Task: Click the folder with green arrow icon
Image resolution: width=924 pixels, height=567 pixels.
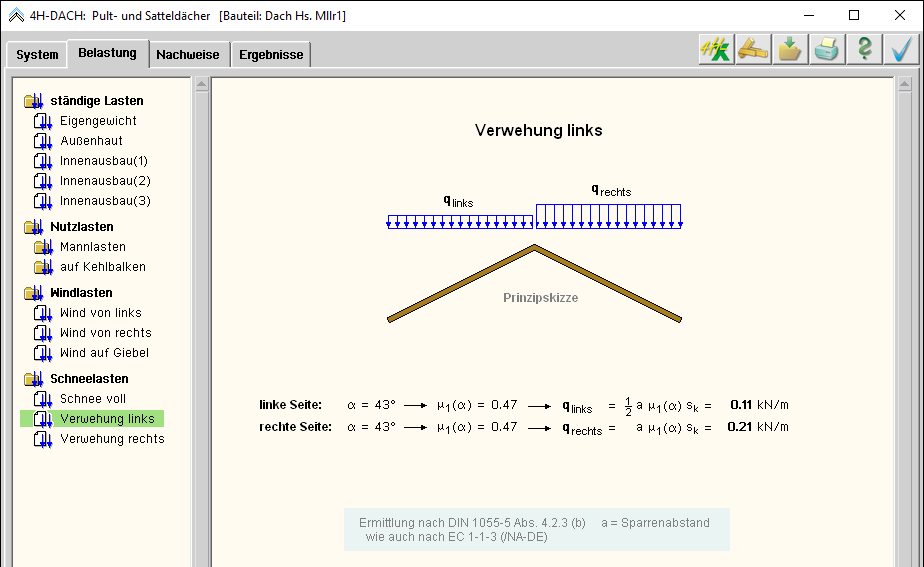Action: 790,50
